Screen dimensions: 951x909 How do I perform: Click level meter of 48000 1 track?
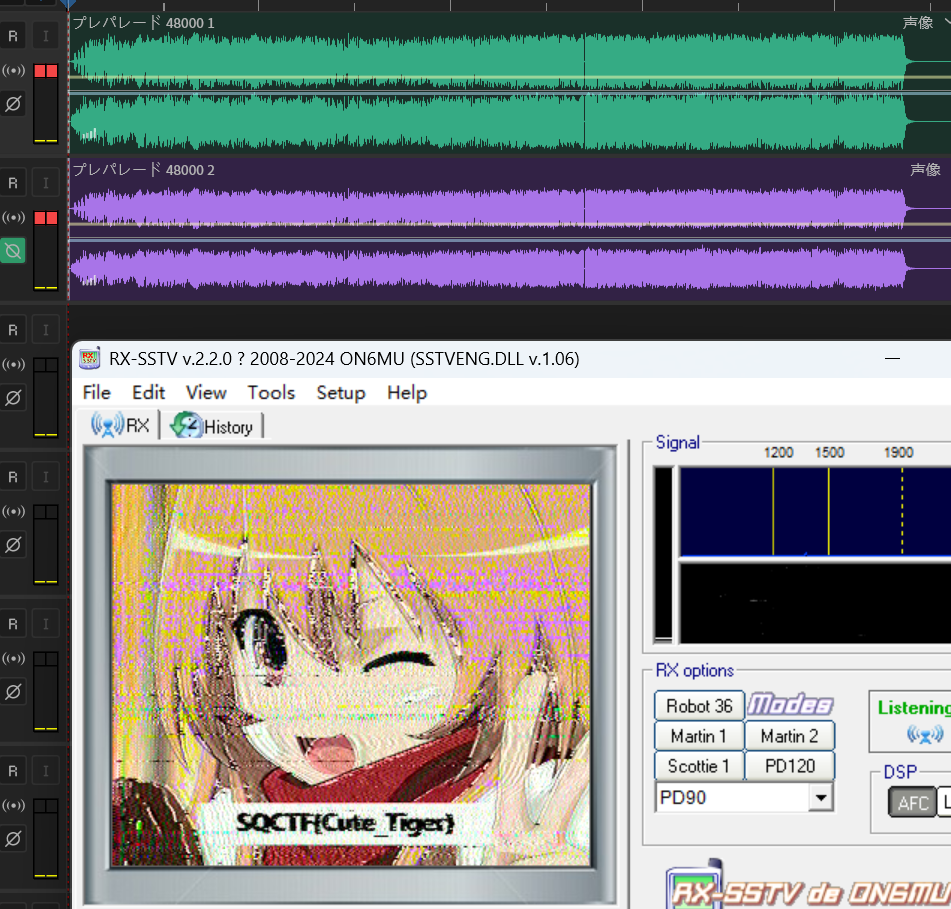(x=45, y=103)
